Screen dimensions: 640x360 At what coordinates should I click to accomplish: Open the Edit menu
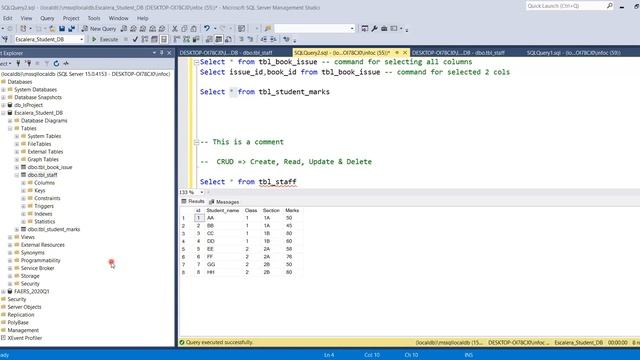[x=7, y=18]
